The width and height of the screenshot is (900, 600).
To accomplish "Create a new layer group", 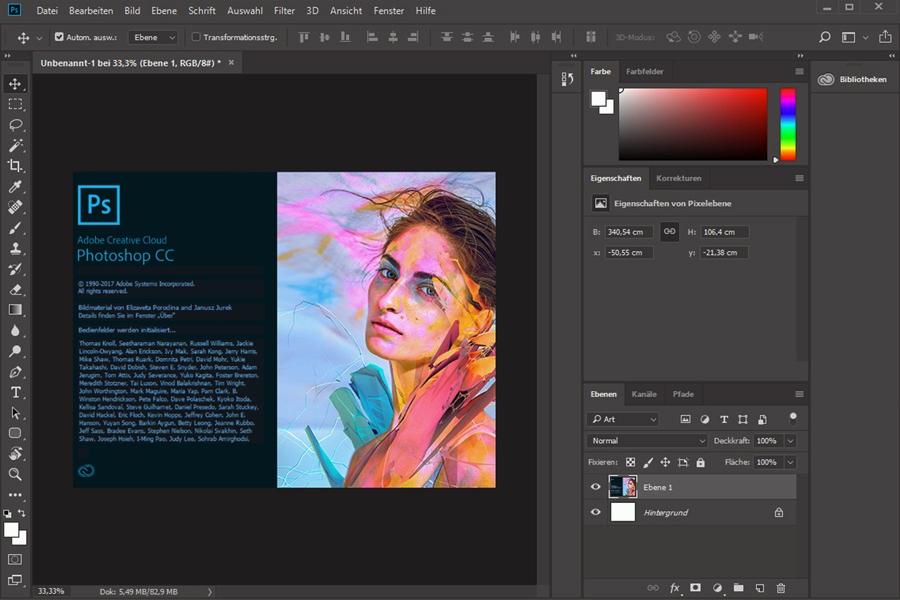I will click(739, 588).
